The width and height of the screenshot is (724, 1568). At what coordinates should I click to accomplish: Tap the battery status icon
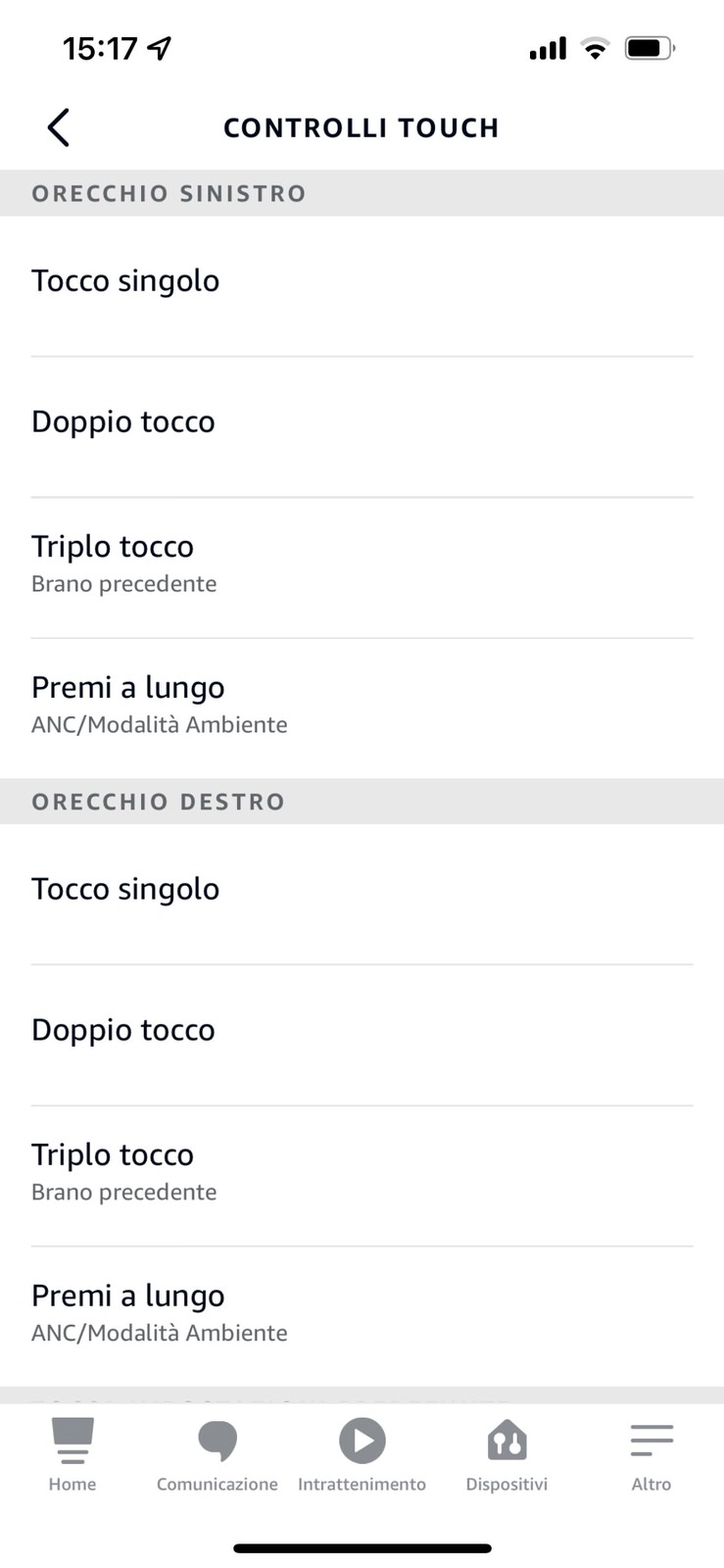pyautogui.click(x=649, y=48)
